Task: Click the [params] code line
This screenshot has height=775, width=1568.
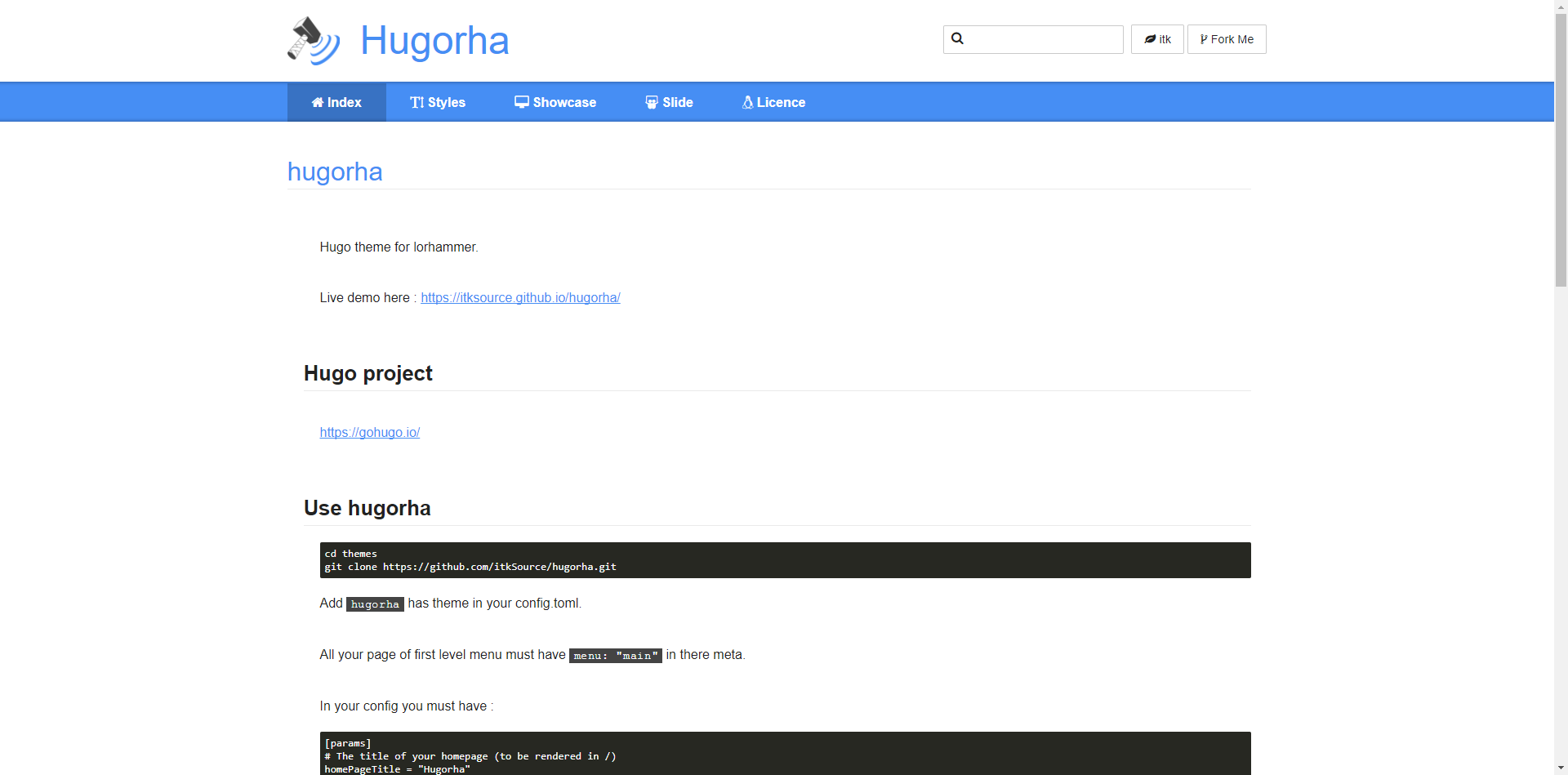Action: [348, 743]
